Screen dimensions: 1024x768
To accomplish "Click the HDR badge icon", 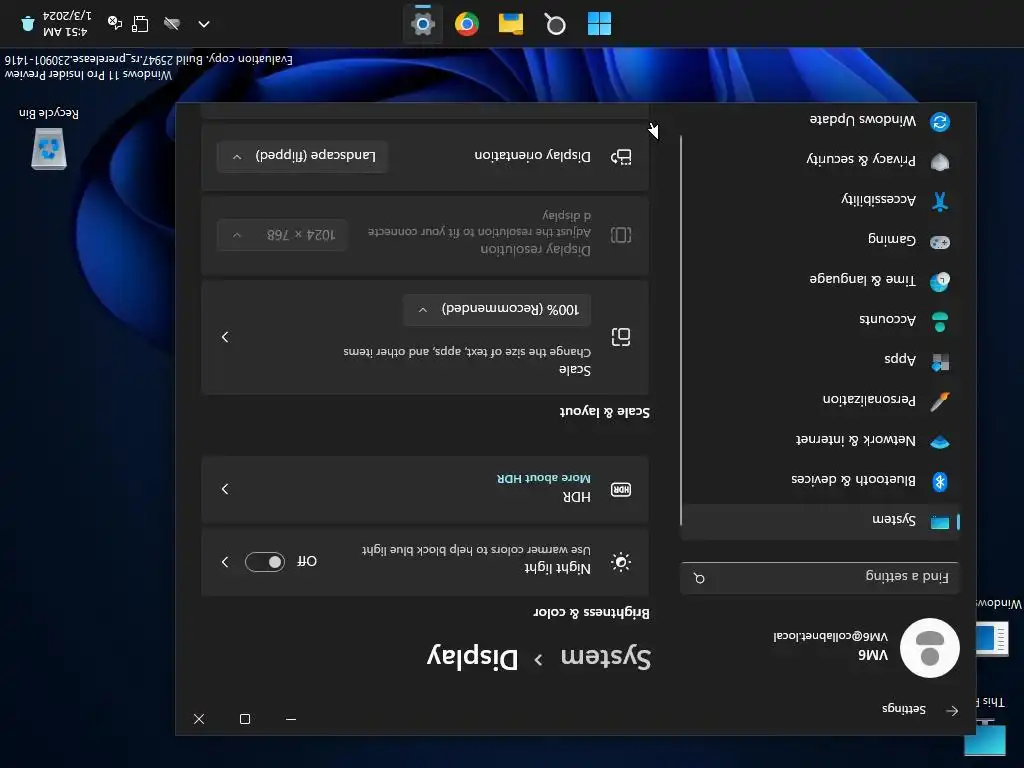I will (x=620, y=489).
